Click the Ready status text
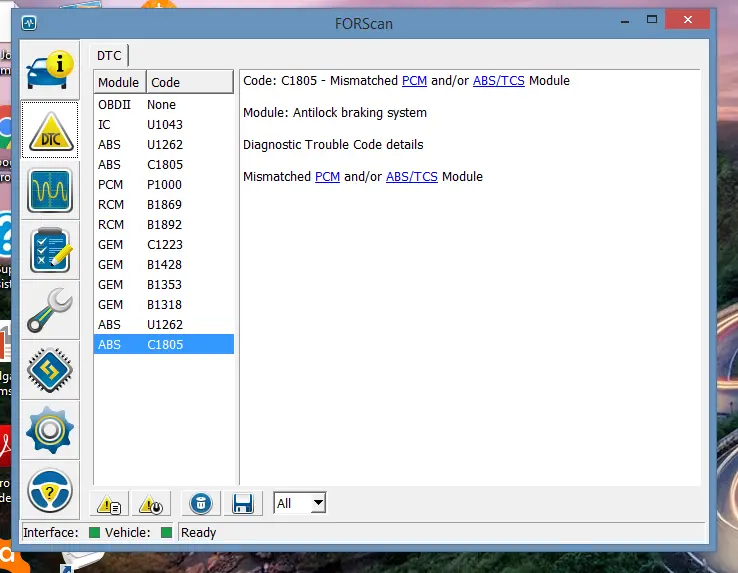738x573 pixels. coord(198,533)
